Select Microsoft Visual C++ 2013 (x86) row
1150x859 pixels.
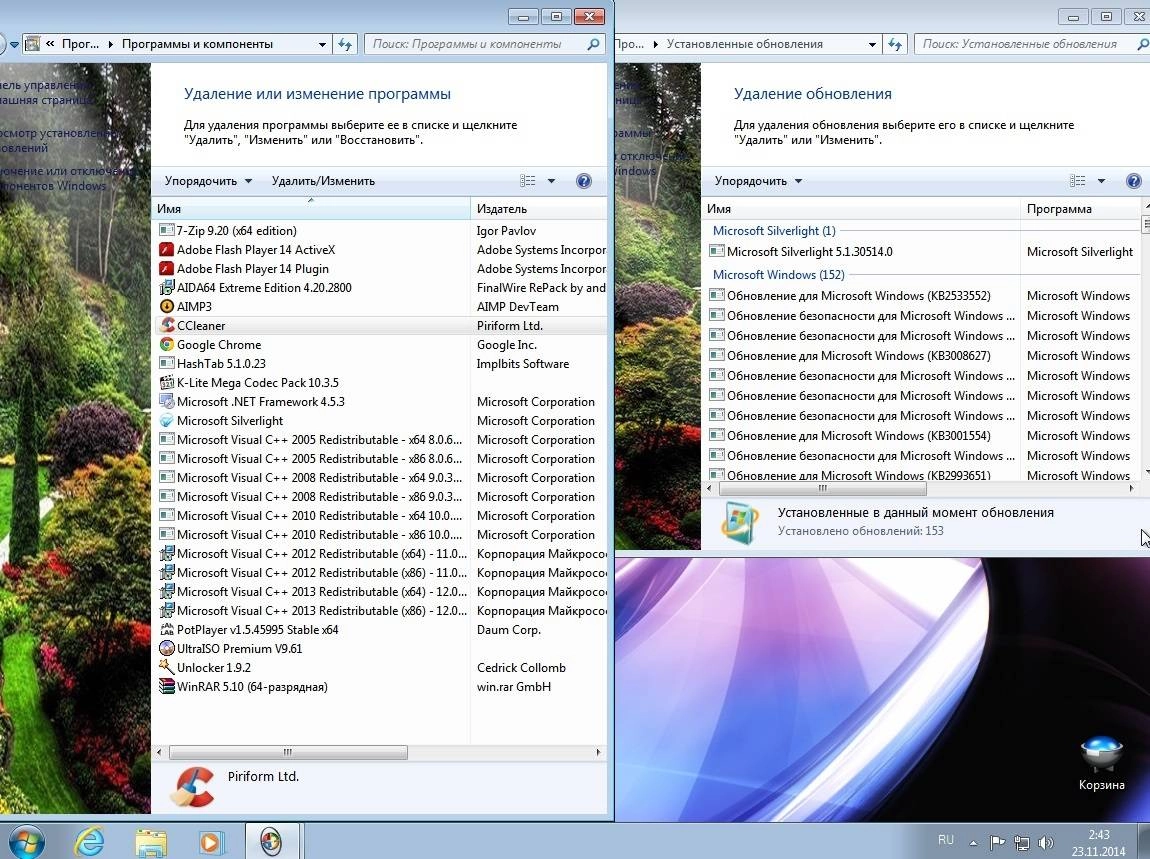(x=381, y=610)
